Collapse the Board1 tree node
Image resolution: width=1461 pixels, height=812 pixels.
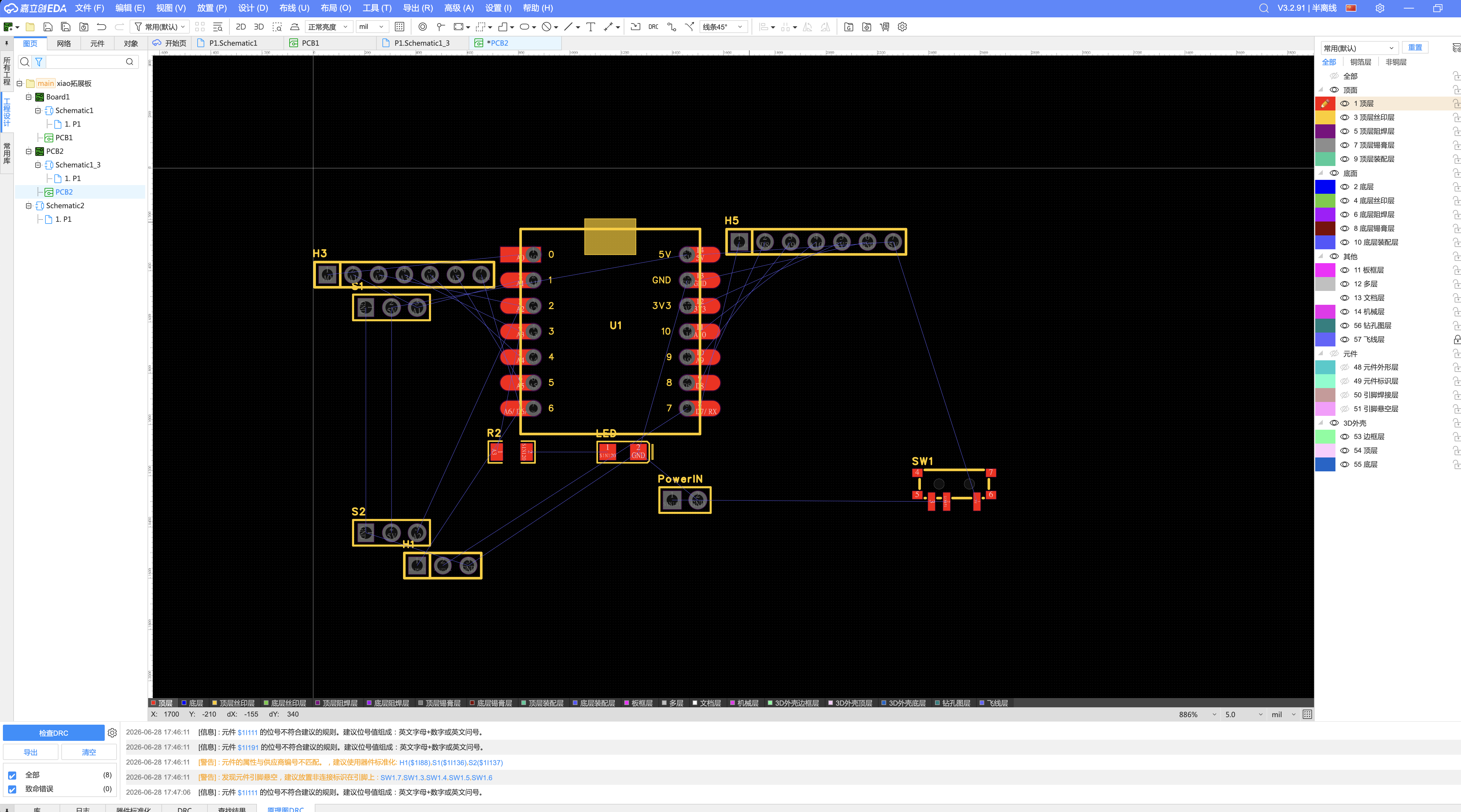point(28,97)
